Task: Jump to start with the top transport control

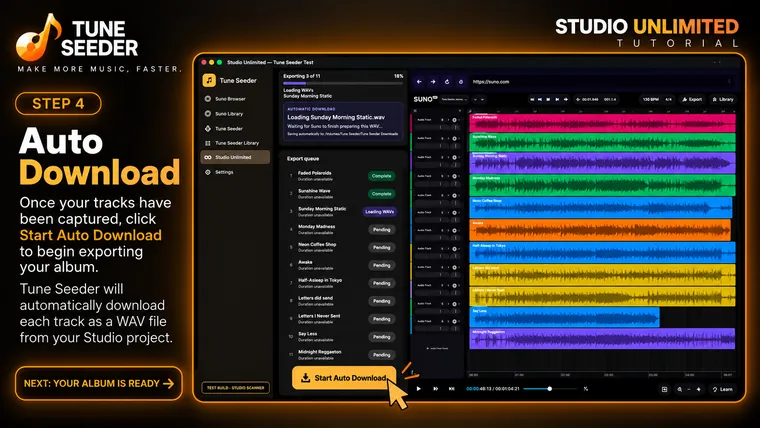Action: click(532, 99)
